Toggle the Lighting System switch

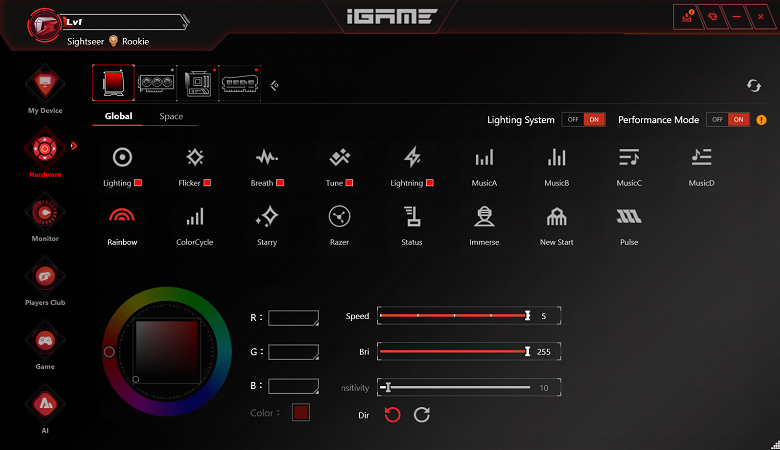[x=583, y=120]
